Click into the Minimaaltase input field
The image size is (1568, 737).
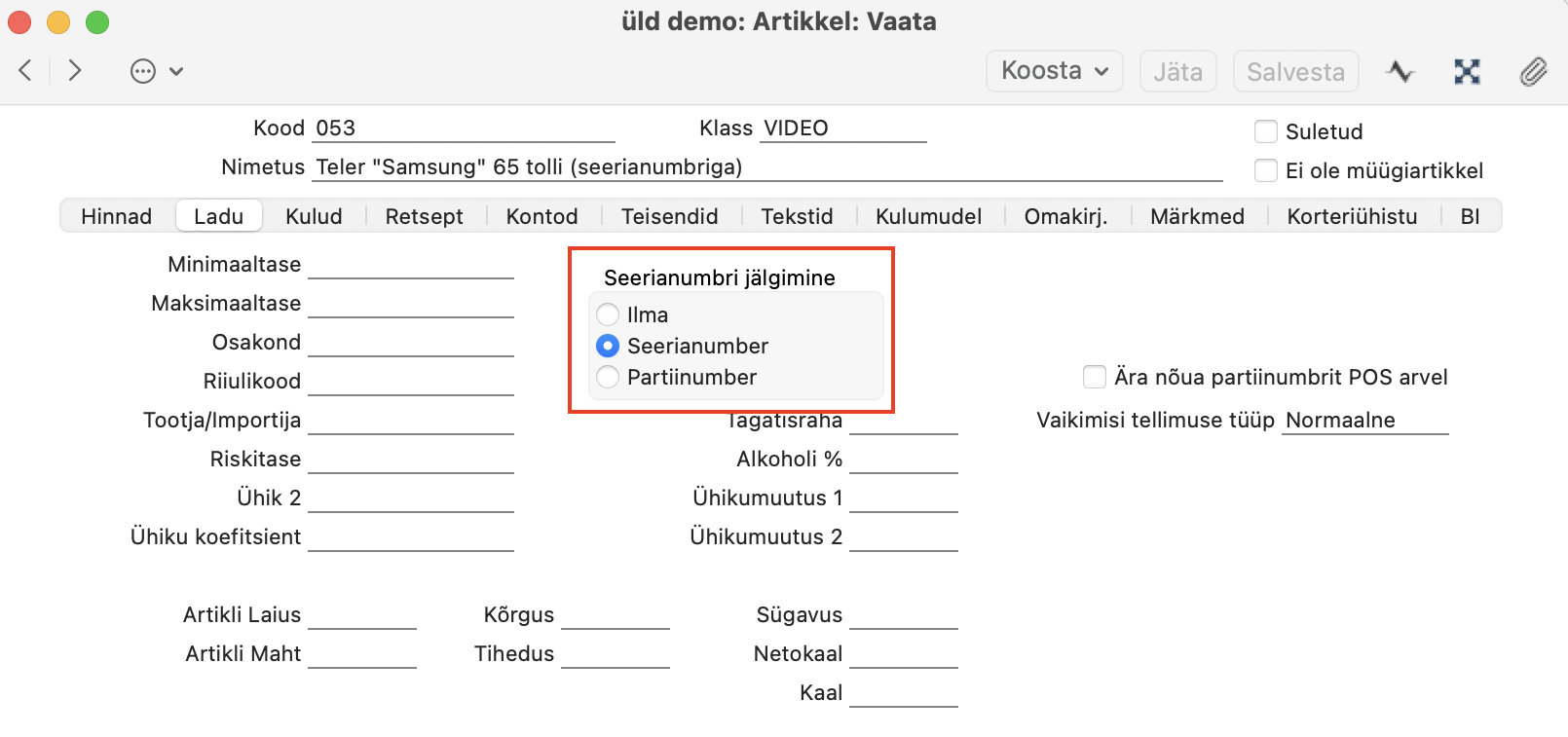point(410,265)
